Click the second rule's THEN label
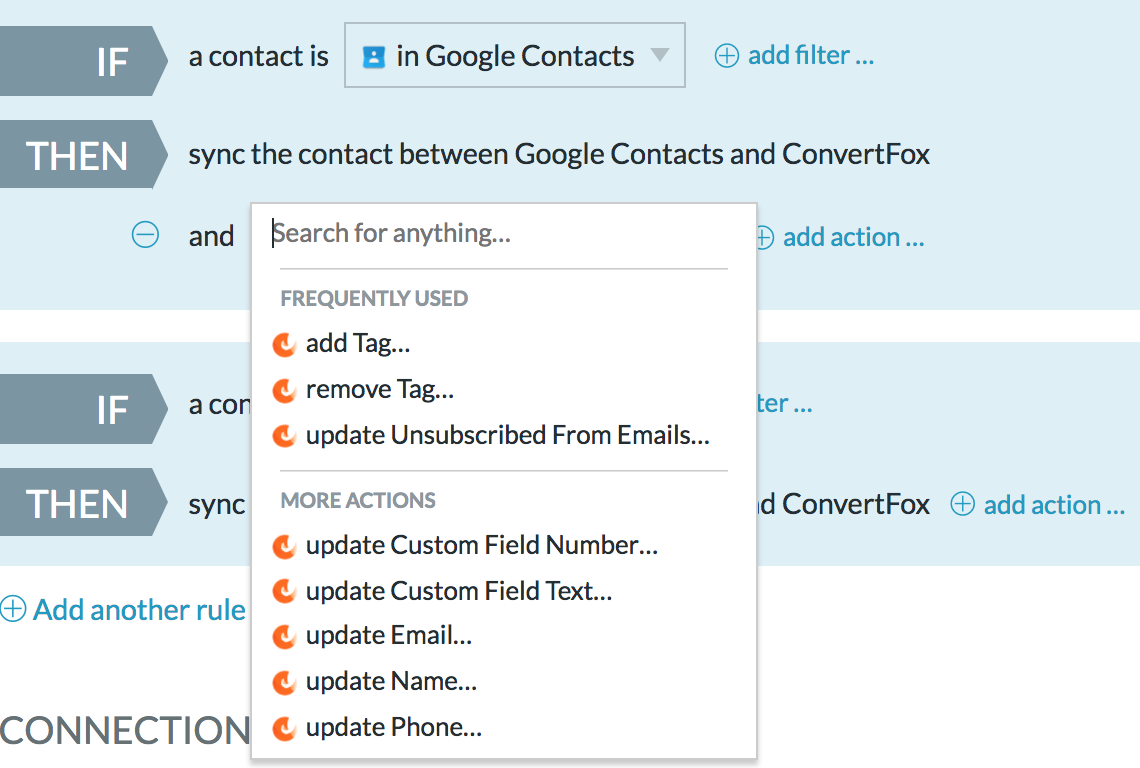Screen dimensions: 1140x768 point(84,503)
